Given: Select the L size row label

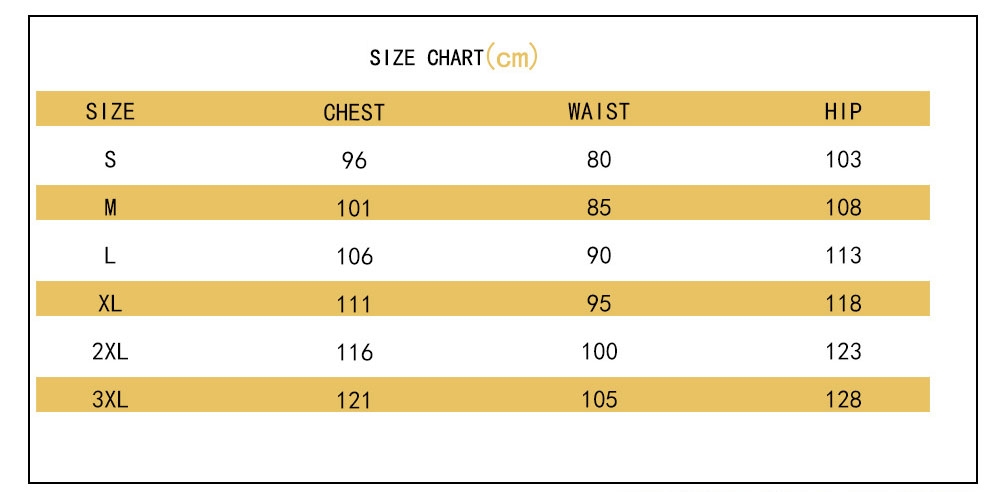Looking at the screenshot, I should click(x=110, y=256).
